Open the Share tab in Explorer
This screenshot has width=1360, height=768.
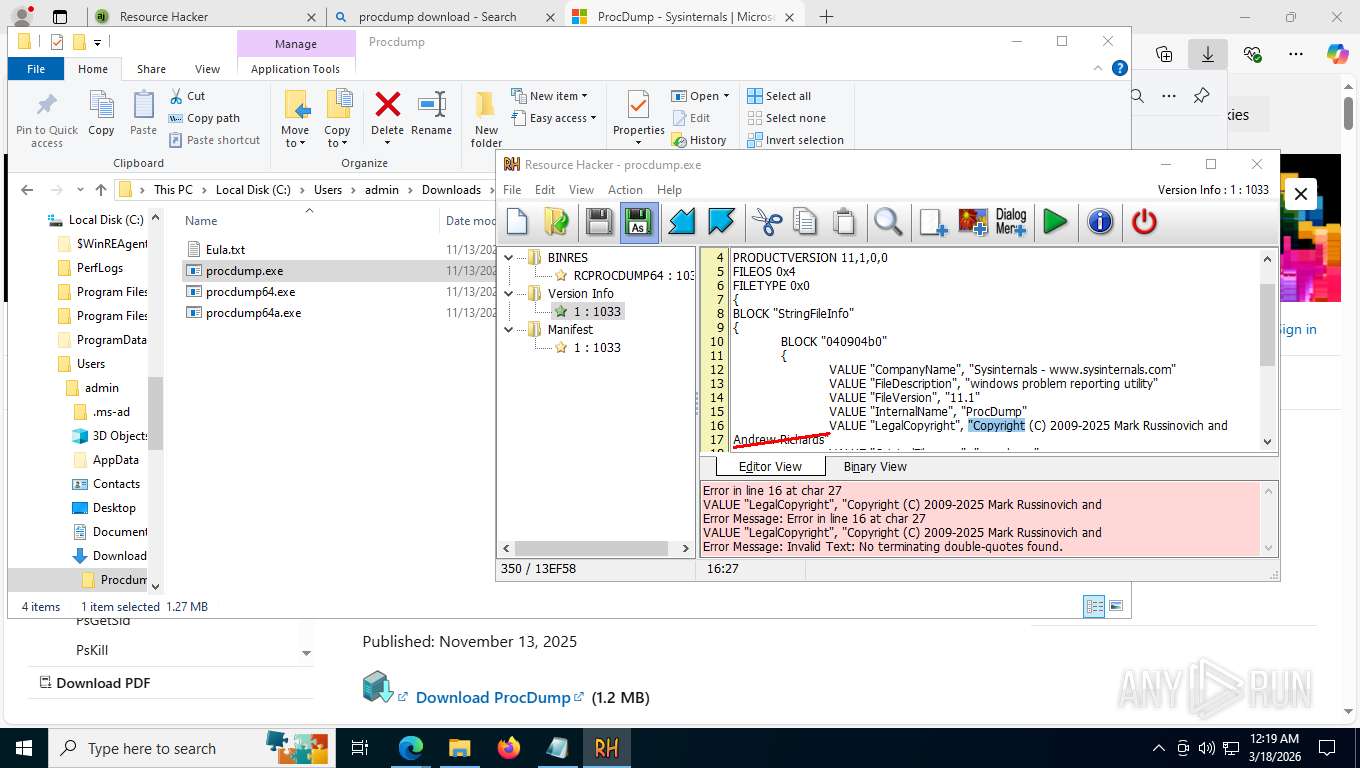pos(152,69)
